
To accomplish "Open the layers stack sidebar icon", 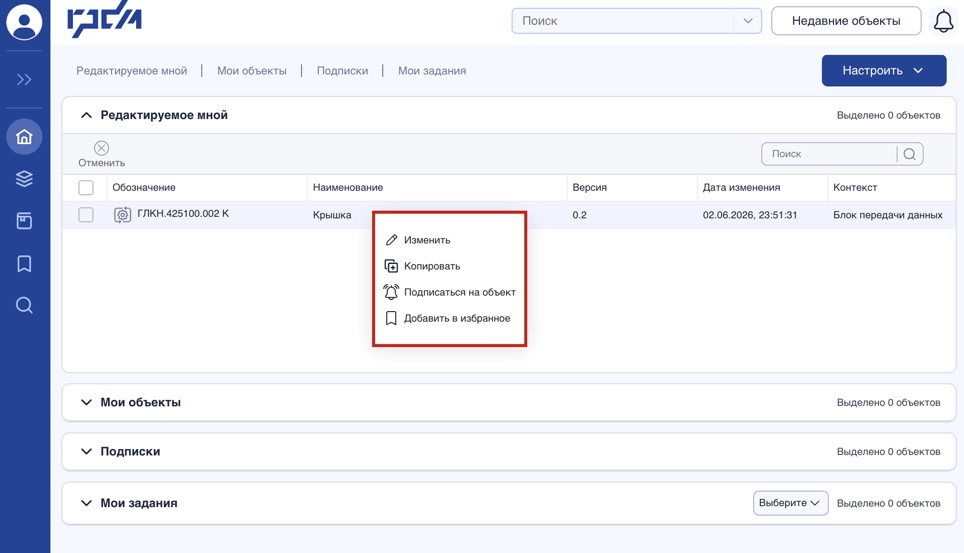I will point(24,178).
